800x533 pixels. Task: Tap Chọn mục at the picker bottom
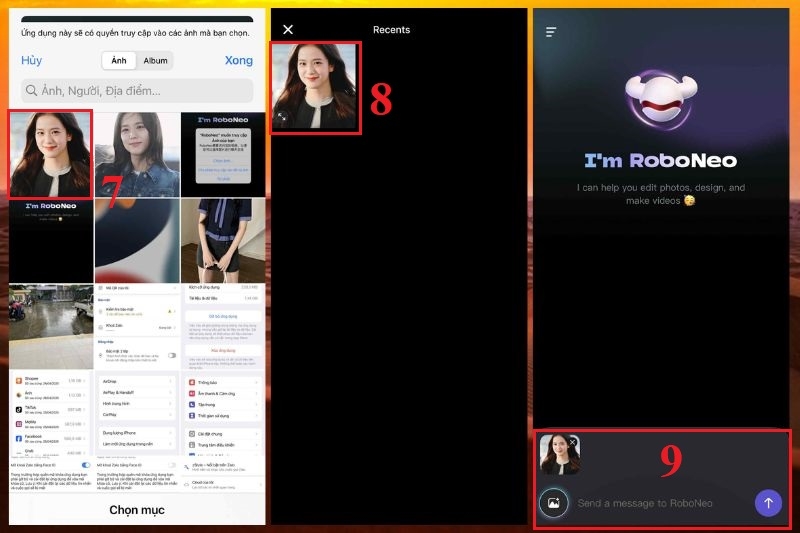pos(137,510)
